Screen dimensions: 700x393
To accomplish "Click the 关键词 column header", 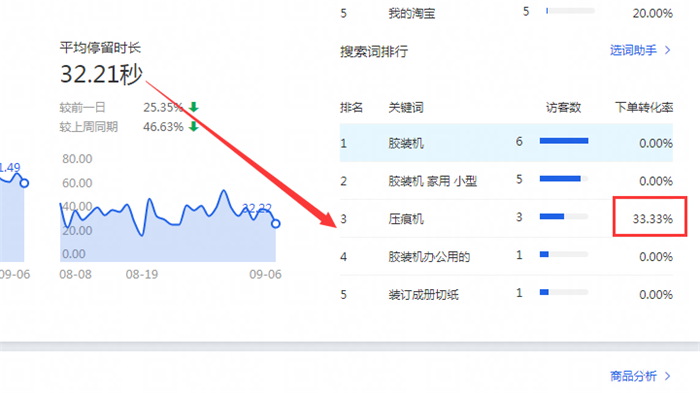I will (x=405, y=107).
